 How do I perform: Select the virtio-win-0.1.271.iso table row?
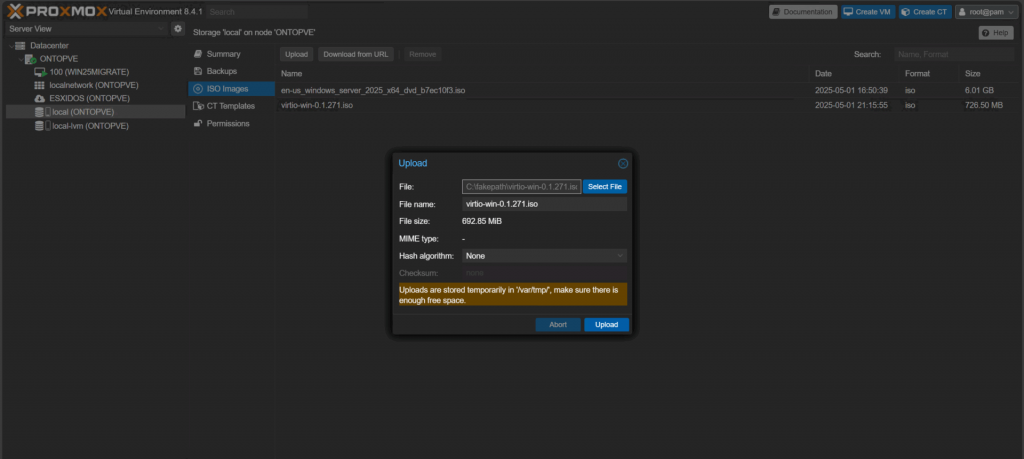tap(647, 105)
